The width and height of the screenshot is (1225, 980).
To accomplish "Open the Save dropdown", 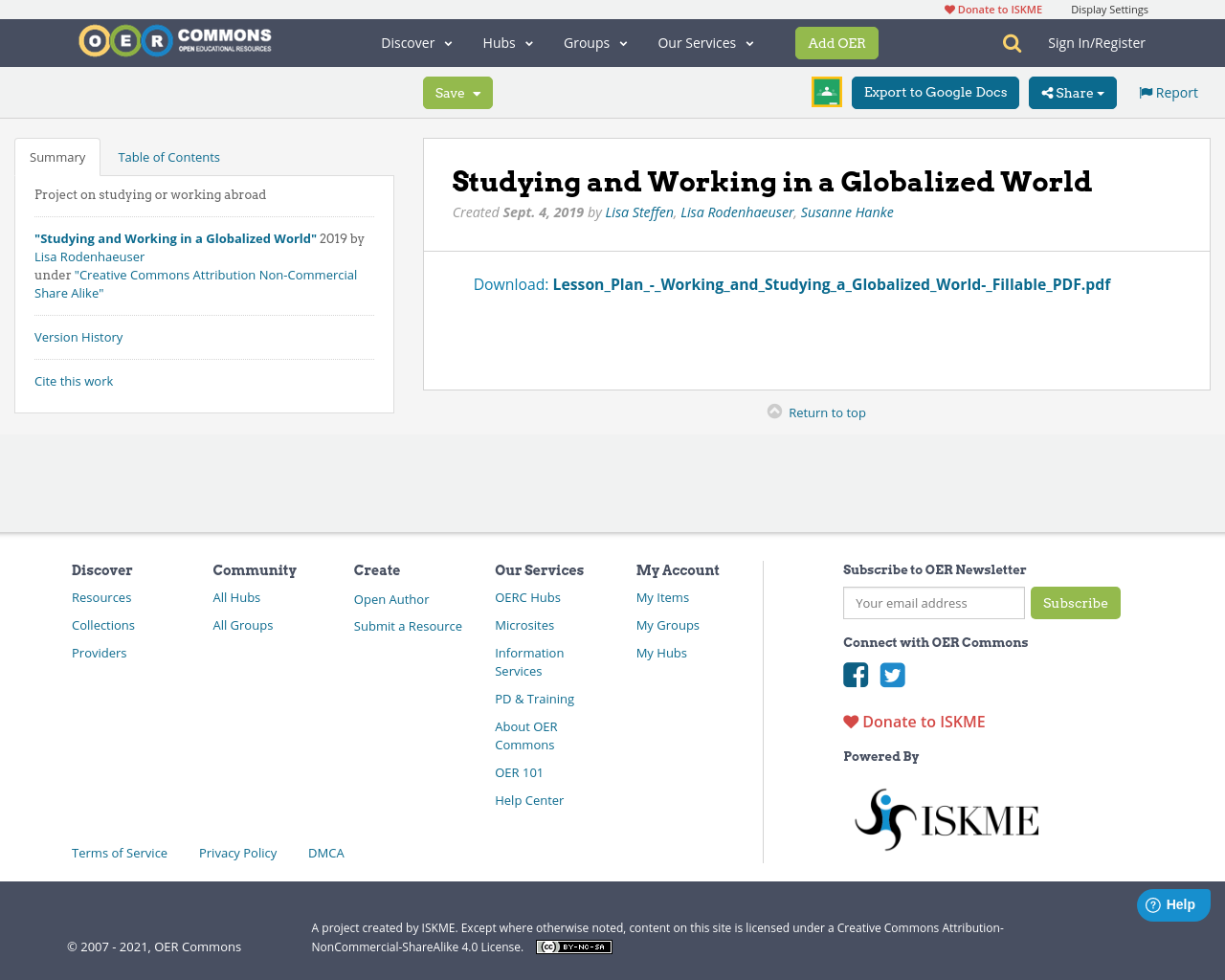I will (x=457, y=92).
